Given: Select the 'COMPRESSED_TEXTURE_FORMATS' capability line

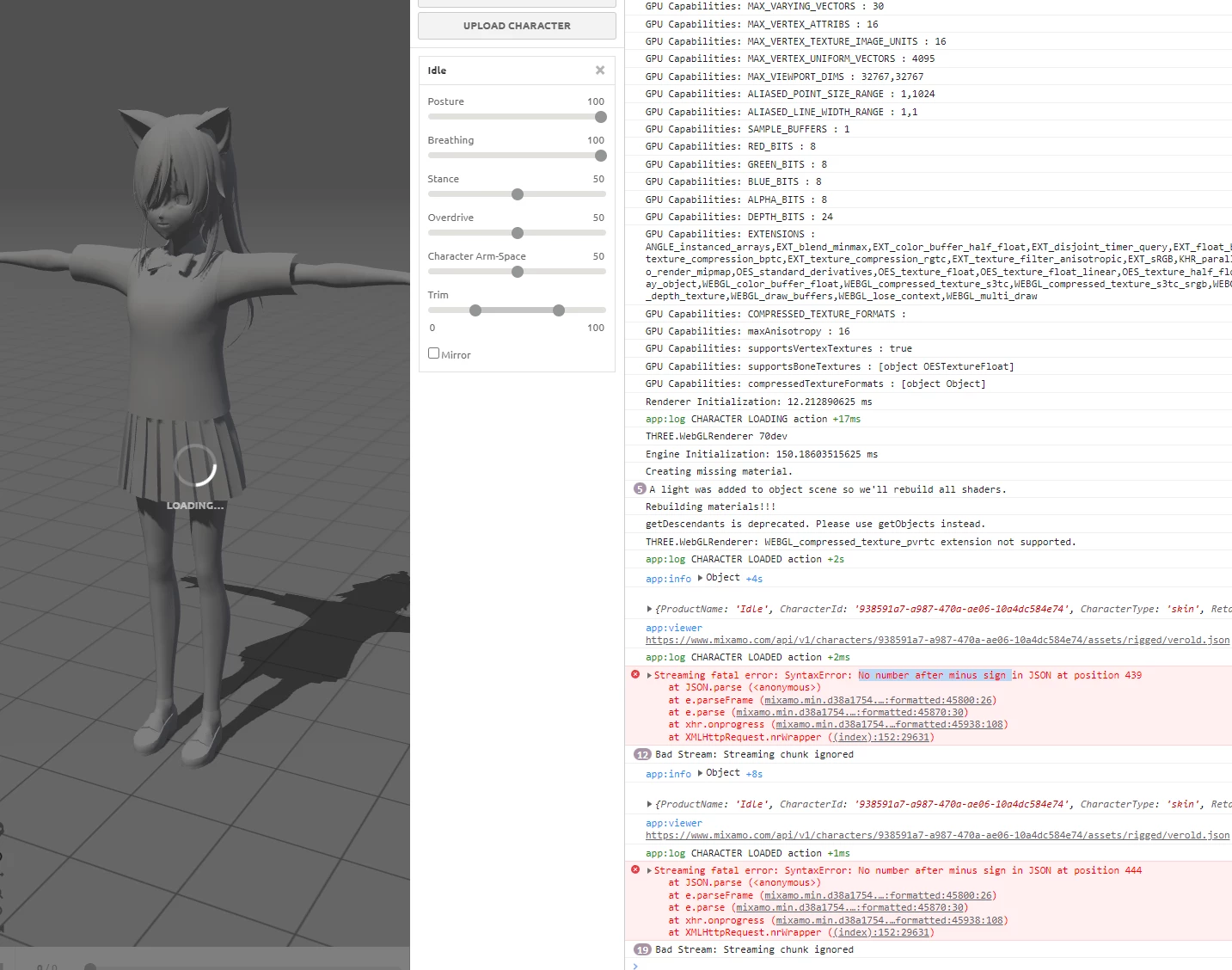Looking at the screenshot, I should click(775, 314).
